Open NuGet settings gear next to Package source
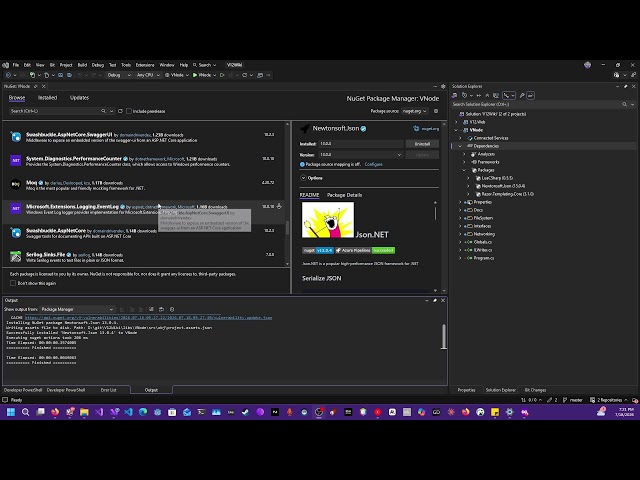Viewport: 640px width, 480px height. pyautogui.click(x=436, y=111)
